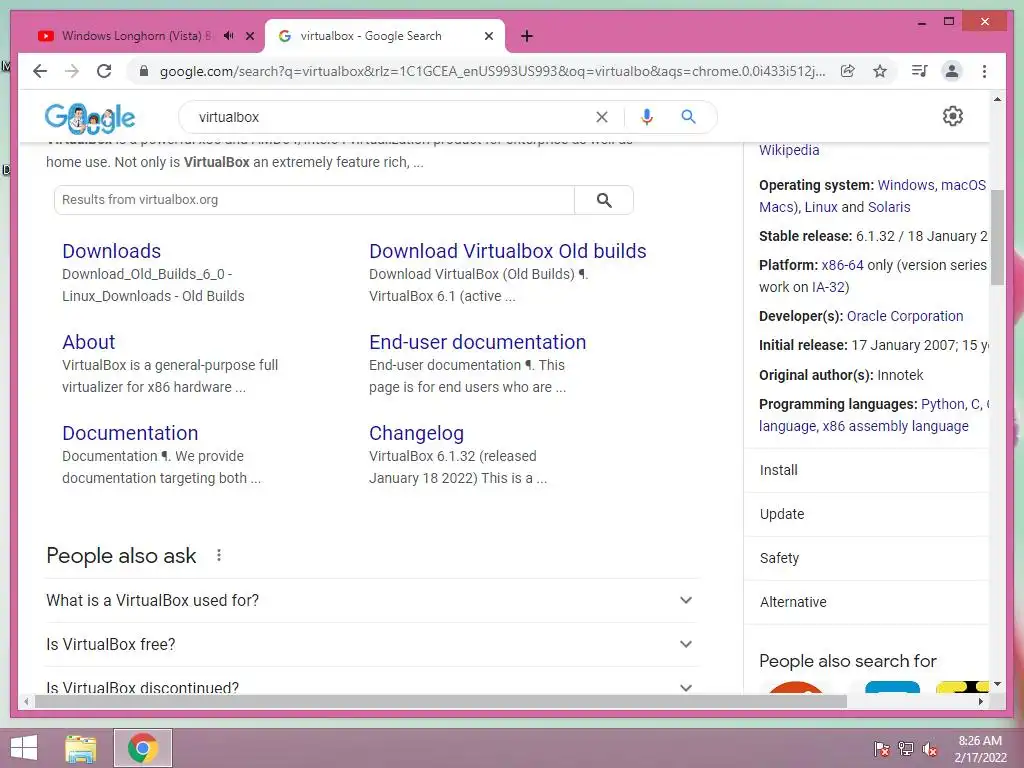Close the Windows Longhorn YouTube tab

(x=249, y=36)
